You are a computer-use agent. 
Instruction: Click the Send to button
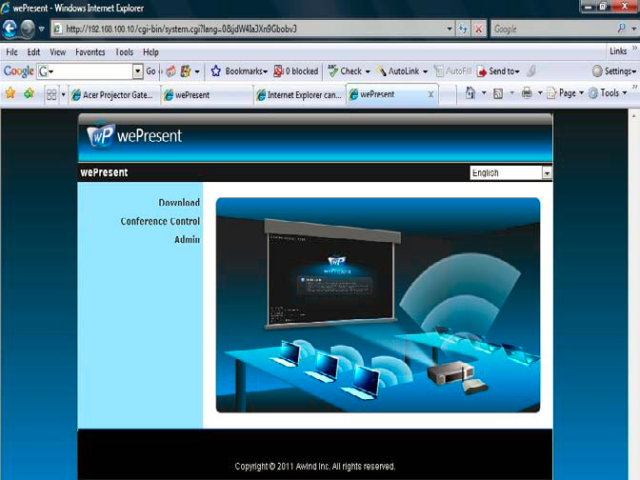(x=498, y=71)
